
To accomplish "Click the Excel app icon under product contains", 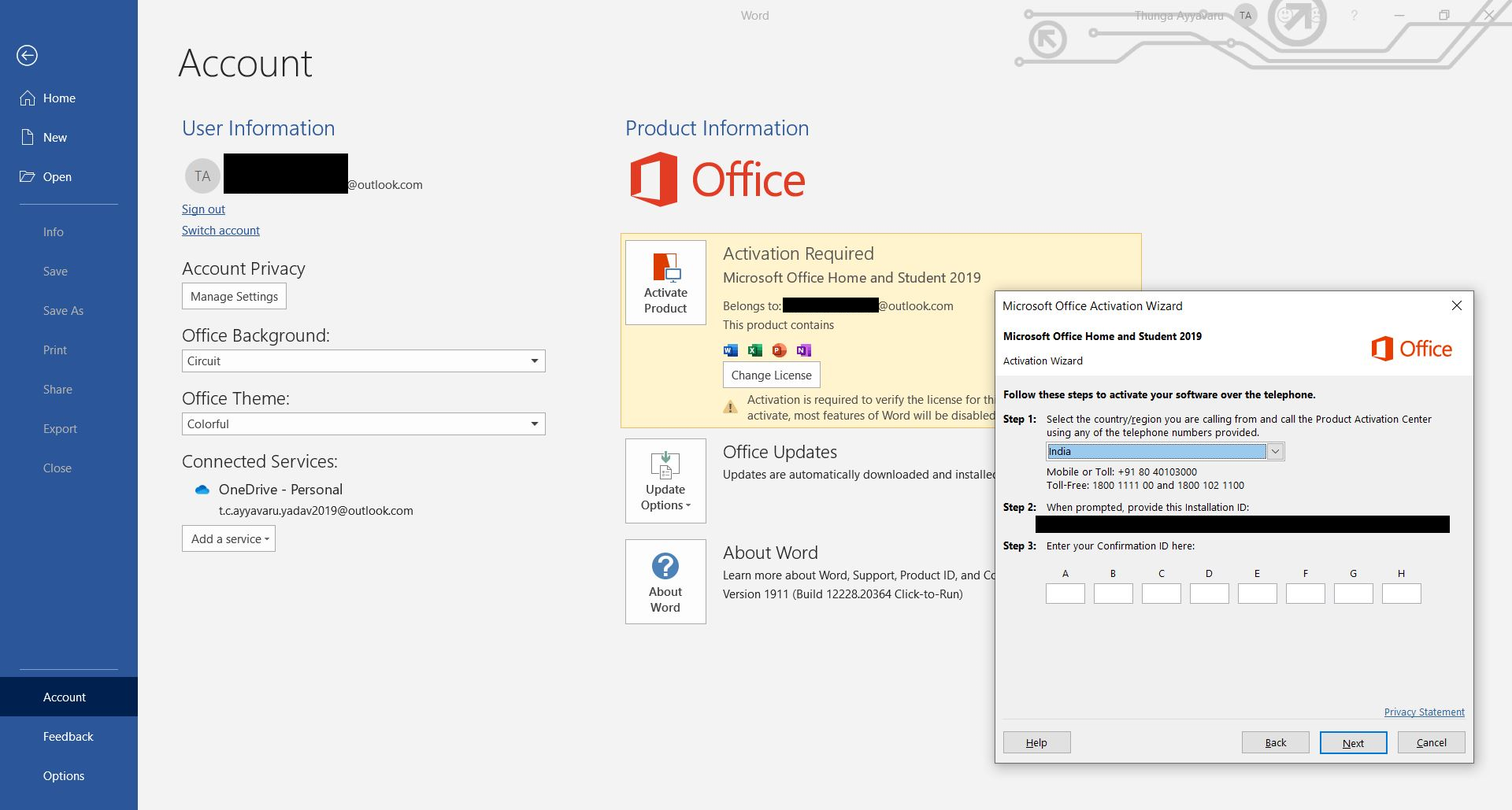I will (x=755, y=350).
